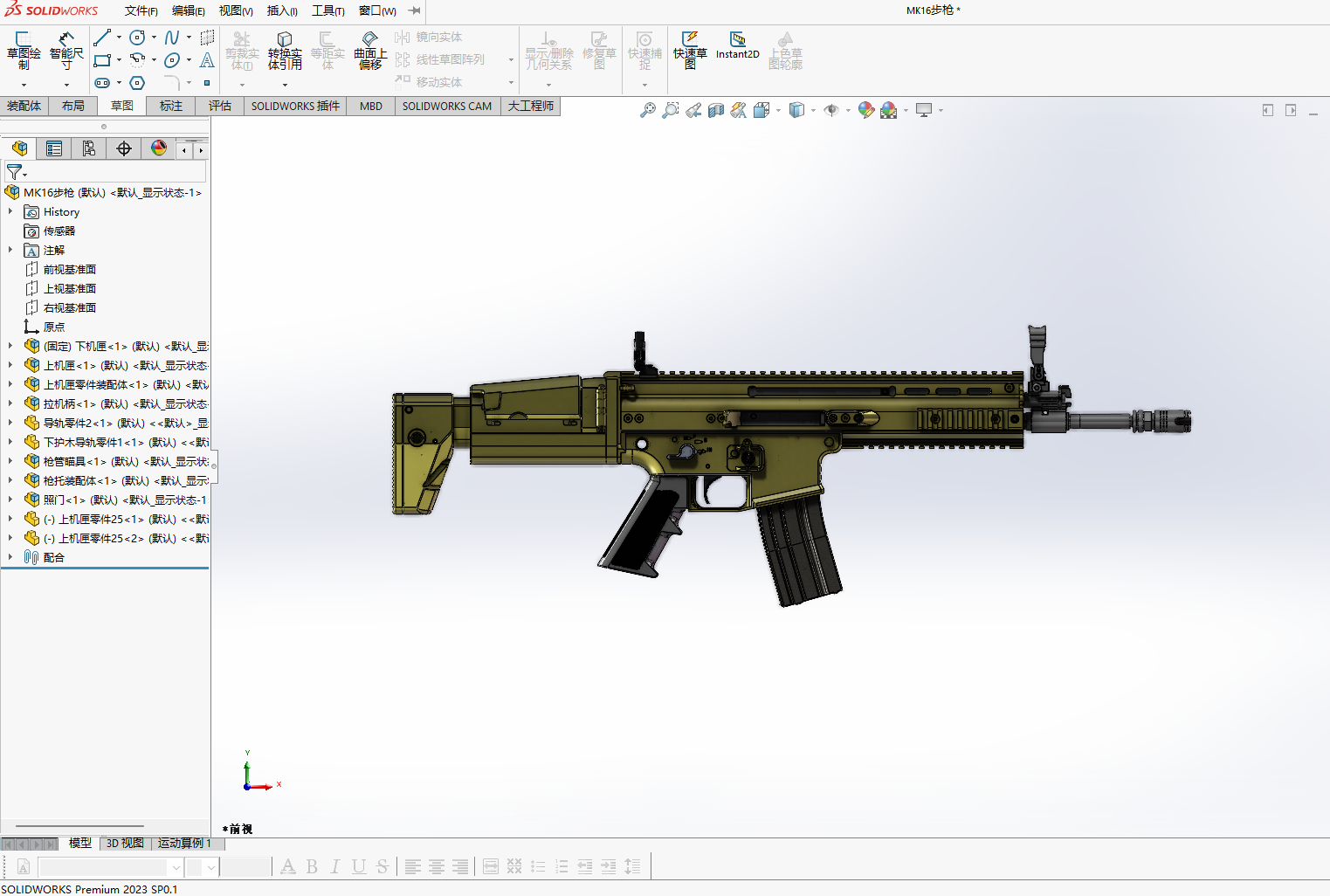The image size is (1330, 896).
Task: Open the ConfigurationManager tab icon
Action: 89,148
